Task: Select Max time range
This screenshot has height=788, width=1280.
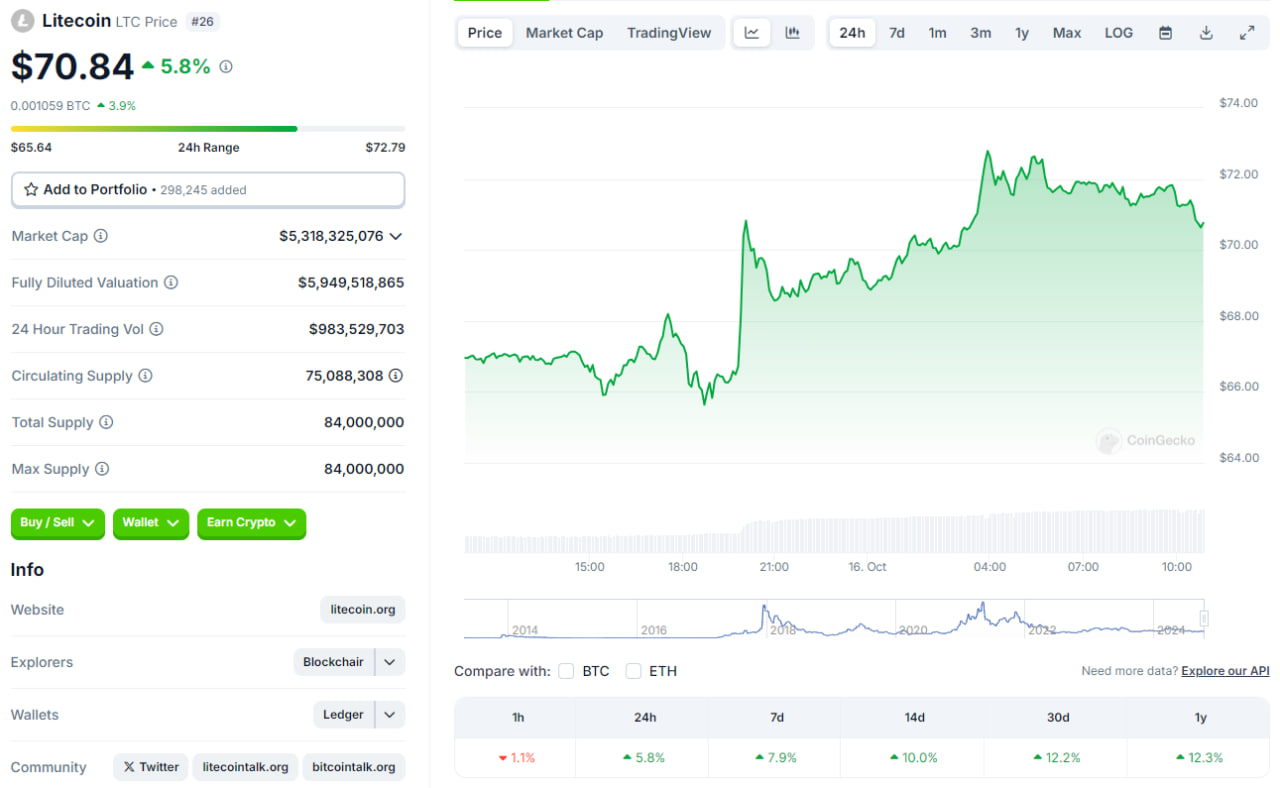Action: [x=1067, y=33]
